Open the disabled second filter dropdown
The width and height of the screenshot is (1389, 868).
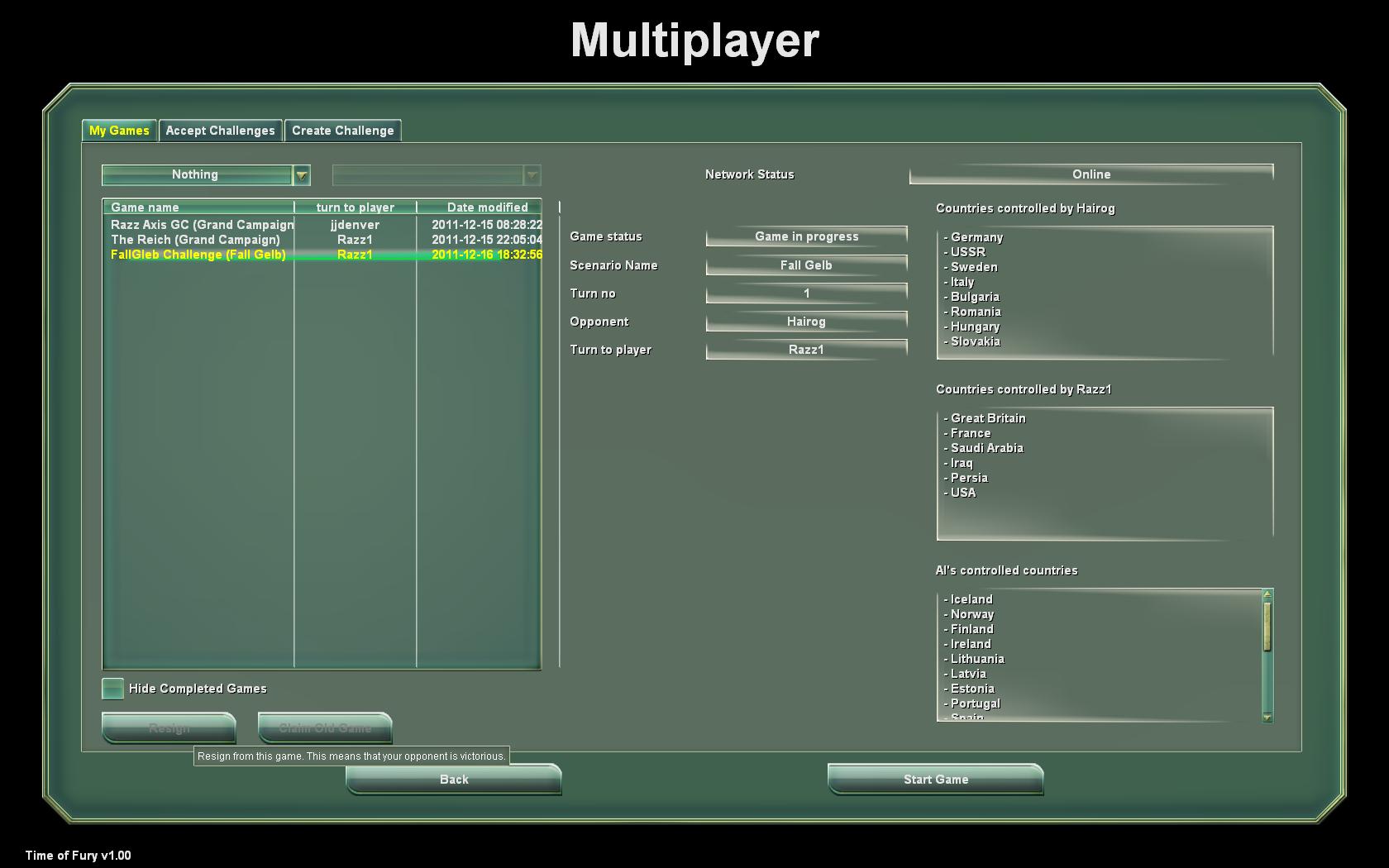437,175
